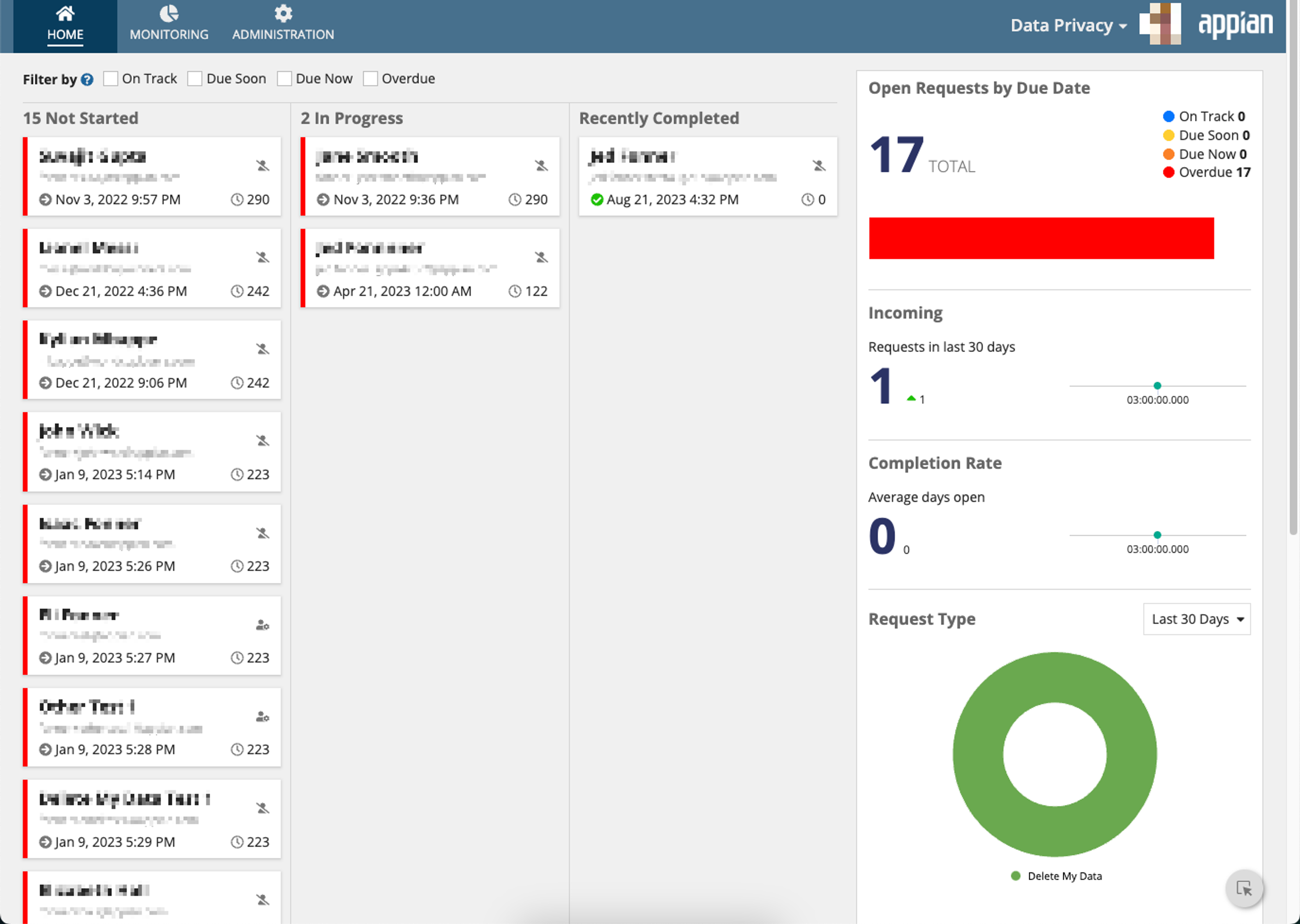Screen dimensions: 1300x924
Task: Click the Incoming sparkline data point
Action: pyautogui.click(x=1157, y=386)
